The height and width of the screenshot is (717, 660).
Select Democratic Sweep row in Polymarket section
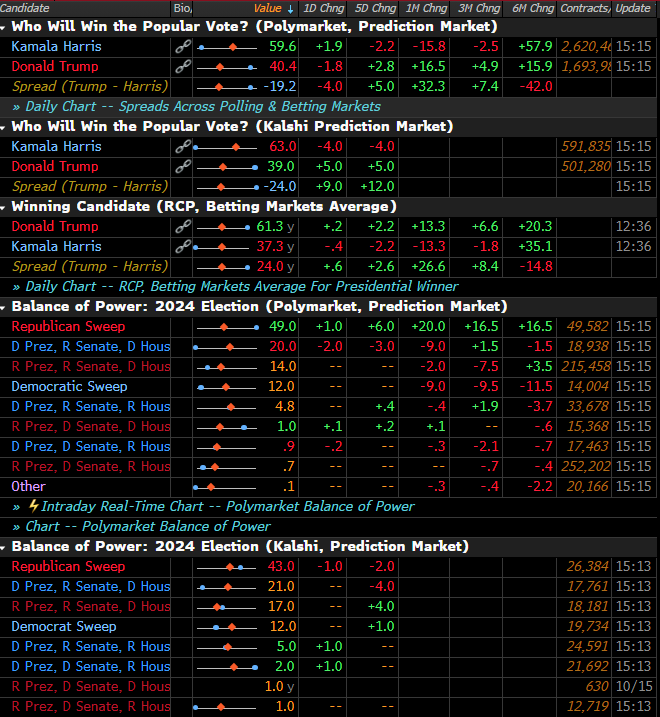pyautogui.click(x=69, y=387)
